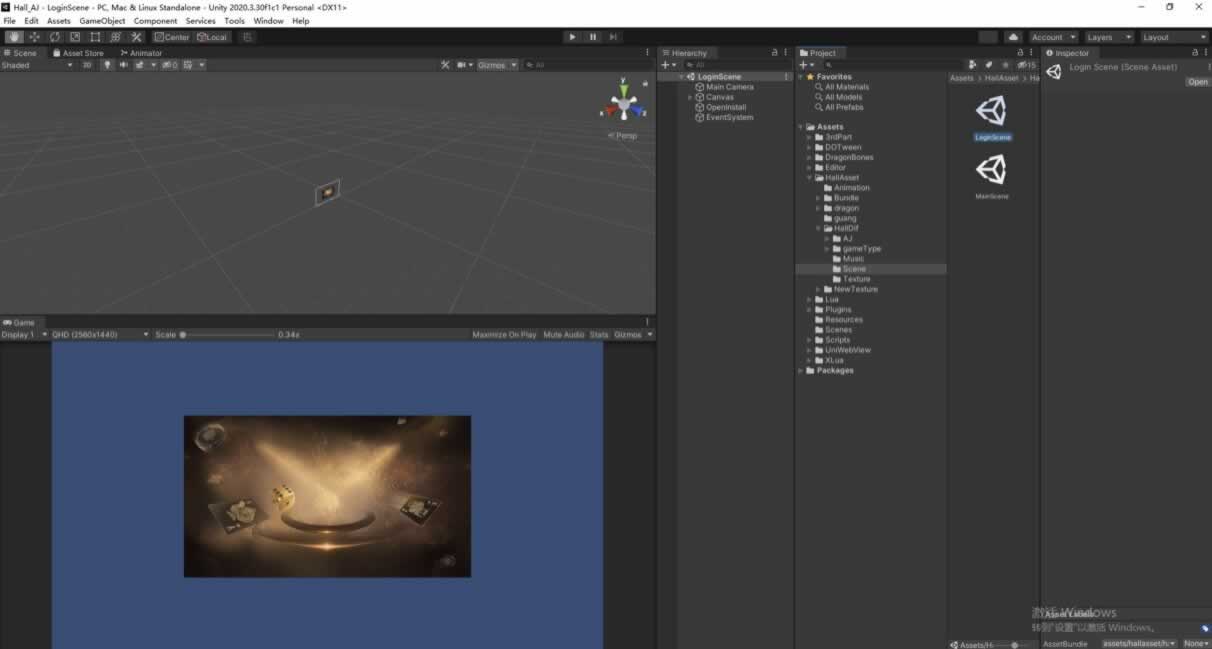Screen dimensions: 1212x649
Task: Open the QHD resolution dropdown
Action: (100, 335)
